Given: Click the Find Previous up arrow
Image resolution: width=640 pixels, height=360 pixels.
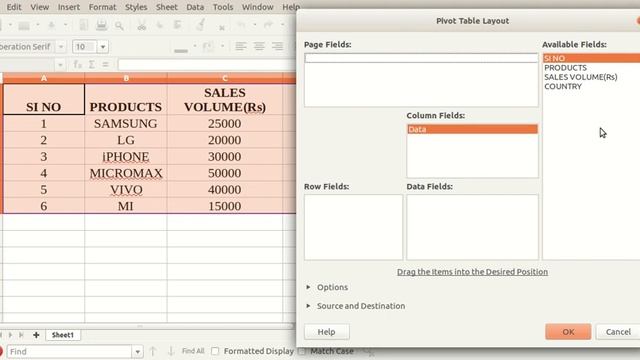Looking at the screenshot, I should click(x=153, y=351).
